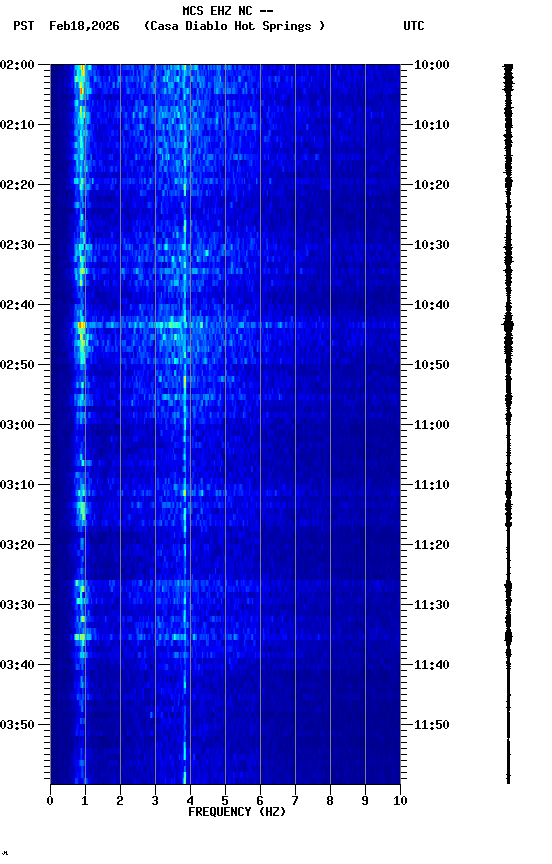Click the UTC time label '10:10'

(432, 125)
